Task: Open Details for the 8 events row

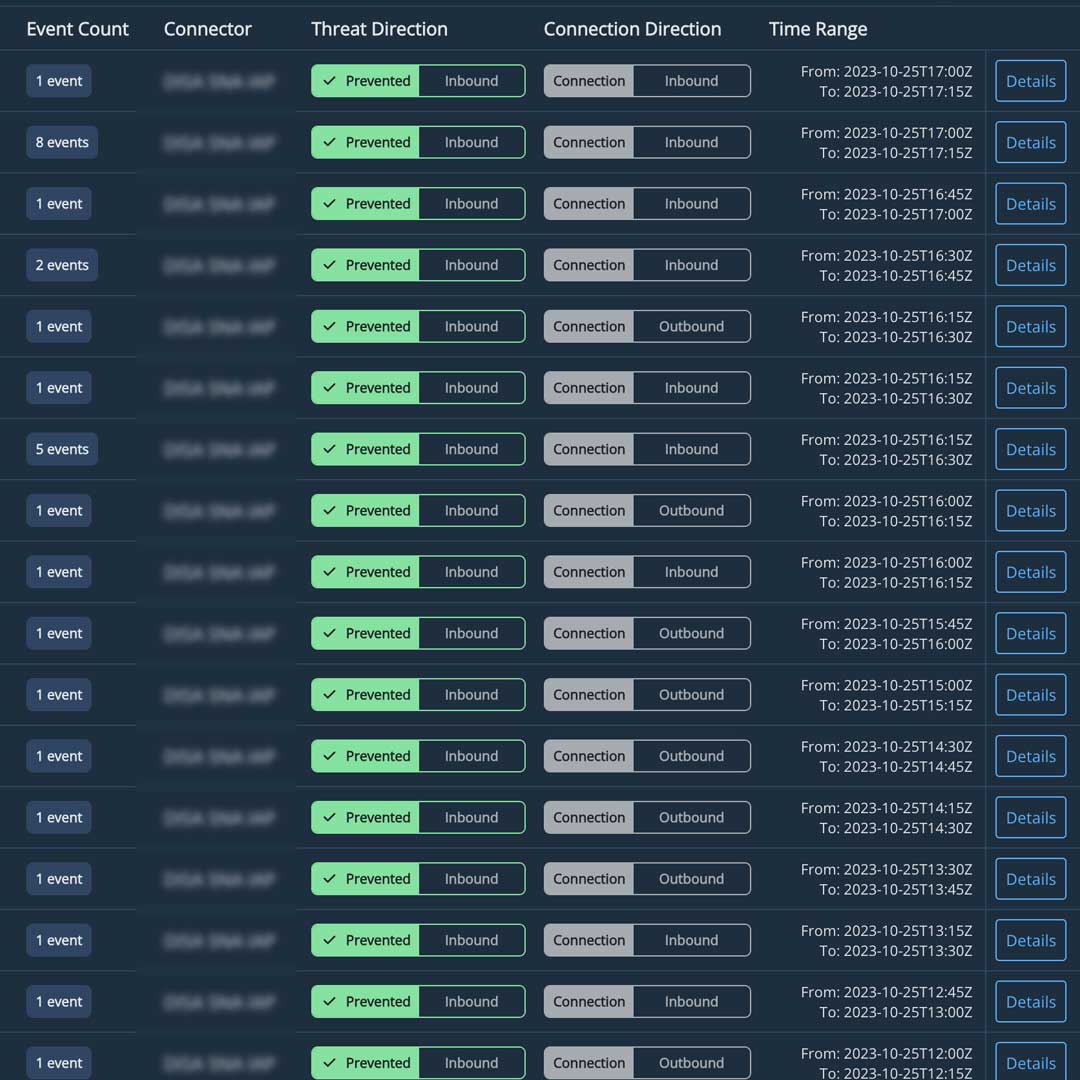Action: (1030, 143)
